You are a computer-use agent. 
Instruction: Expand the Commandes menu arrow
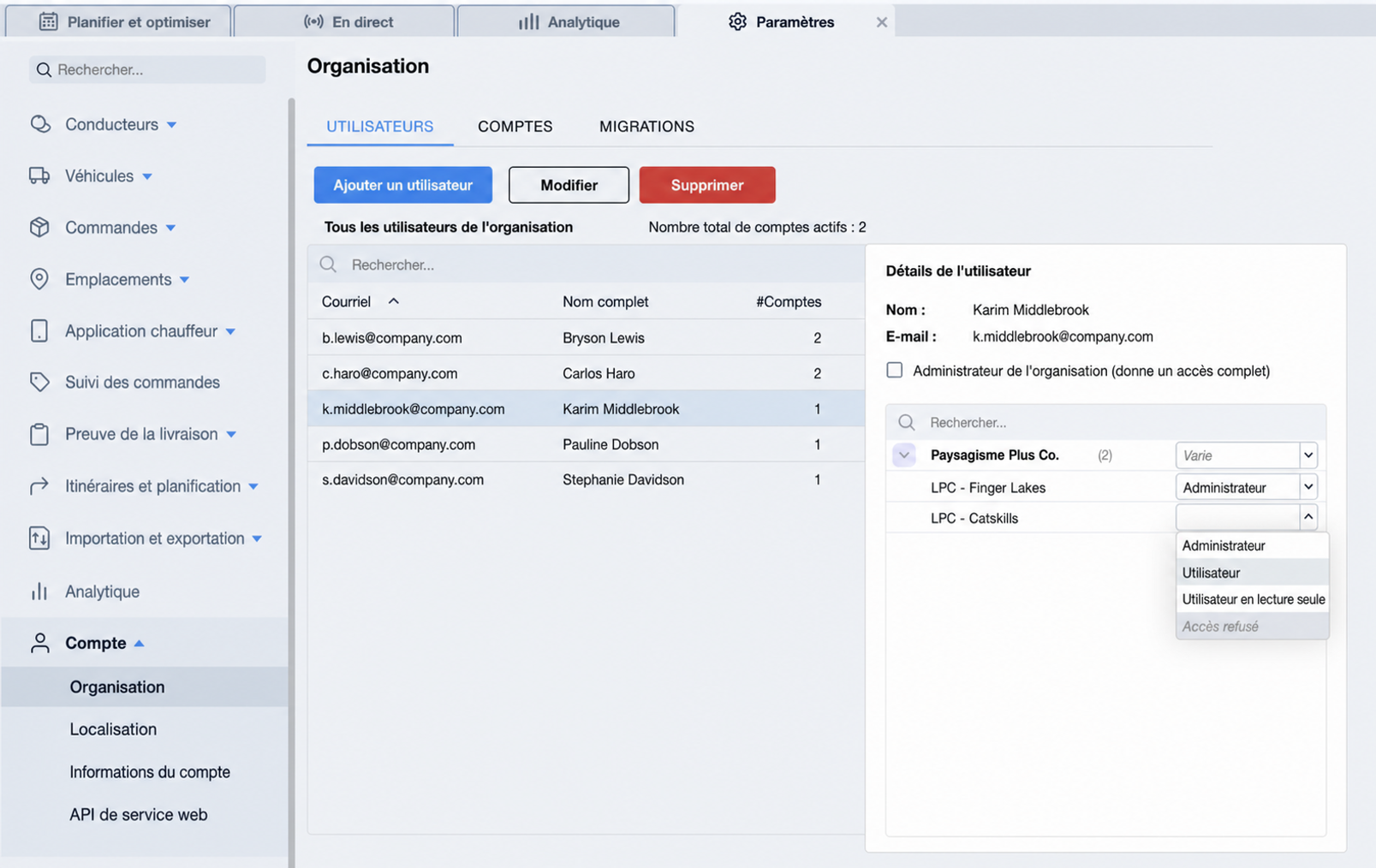pyautogui.click(x=170, y=228)
